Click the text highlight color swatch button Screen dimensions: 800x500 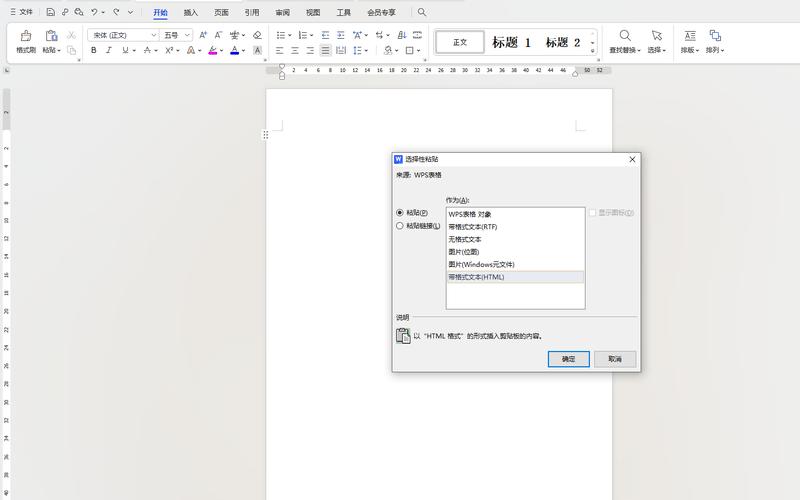coord(213,50)
